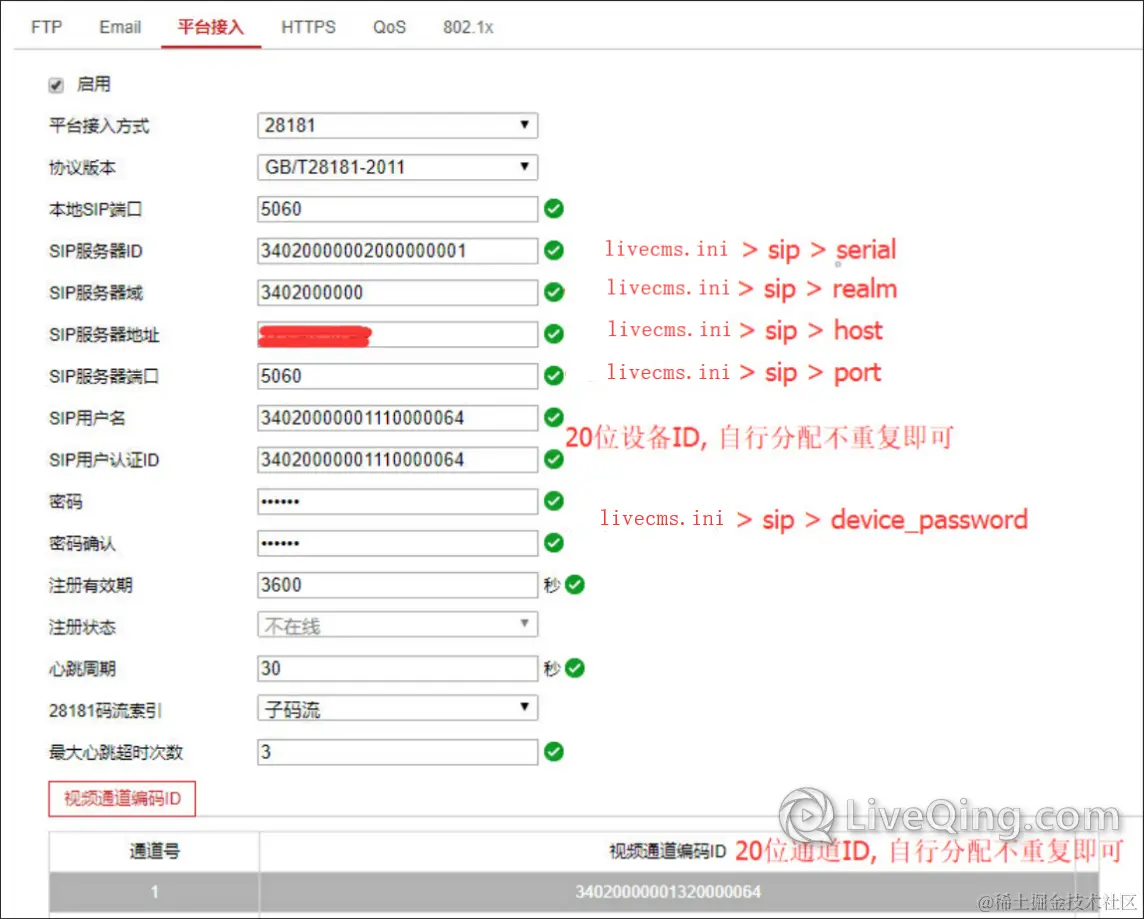Click the green checkmark after 注册有效期 seconds

(x=575, y=585)
